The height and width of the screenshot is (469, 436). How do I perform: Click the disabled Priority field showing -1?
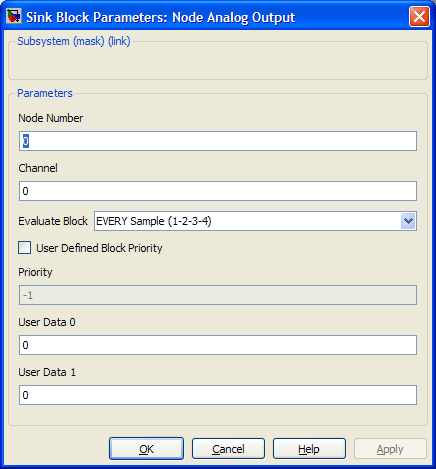[218, 295]
